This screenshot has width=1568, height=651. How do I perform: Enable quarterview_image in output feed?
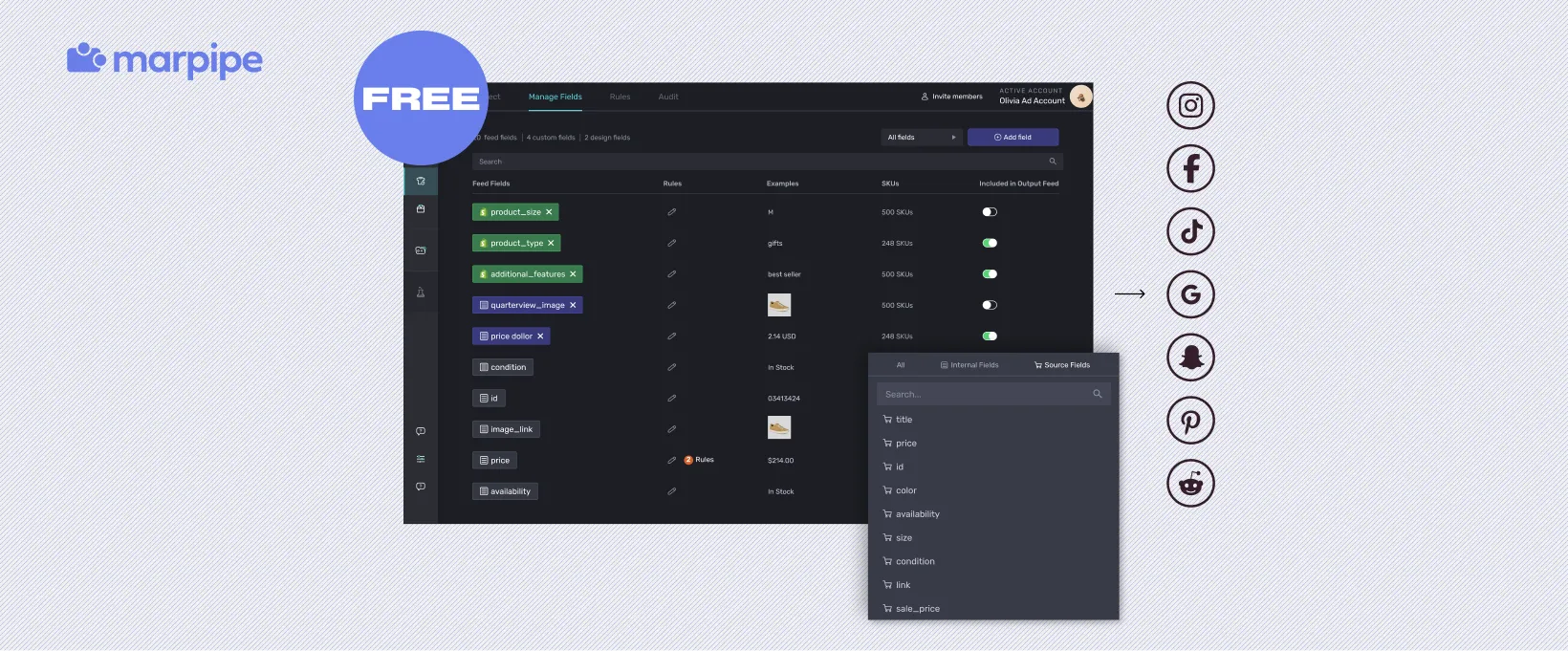[990, 305]
